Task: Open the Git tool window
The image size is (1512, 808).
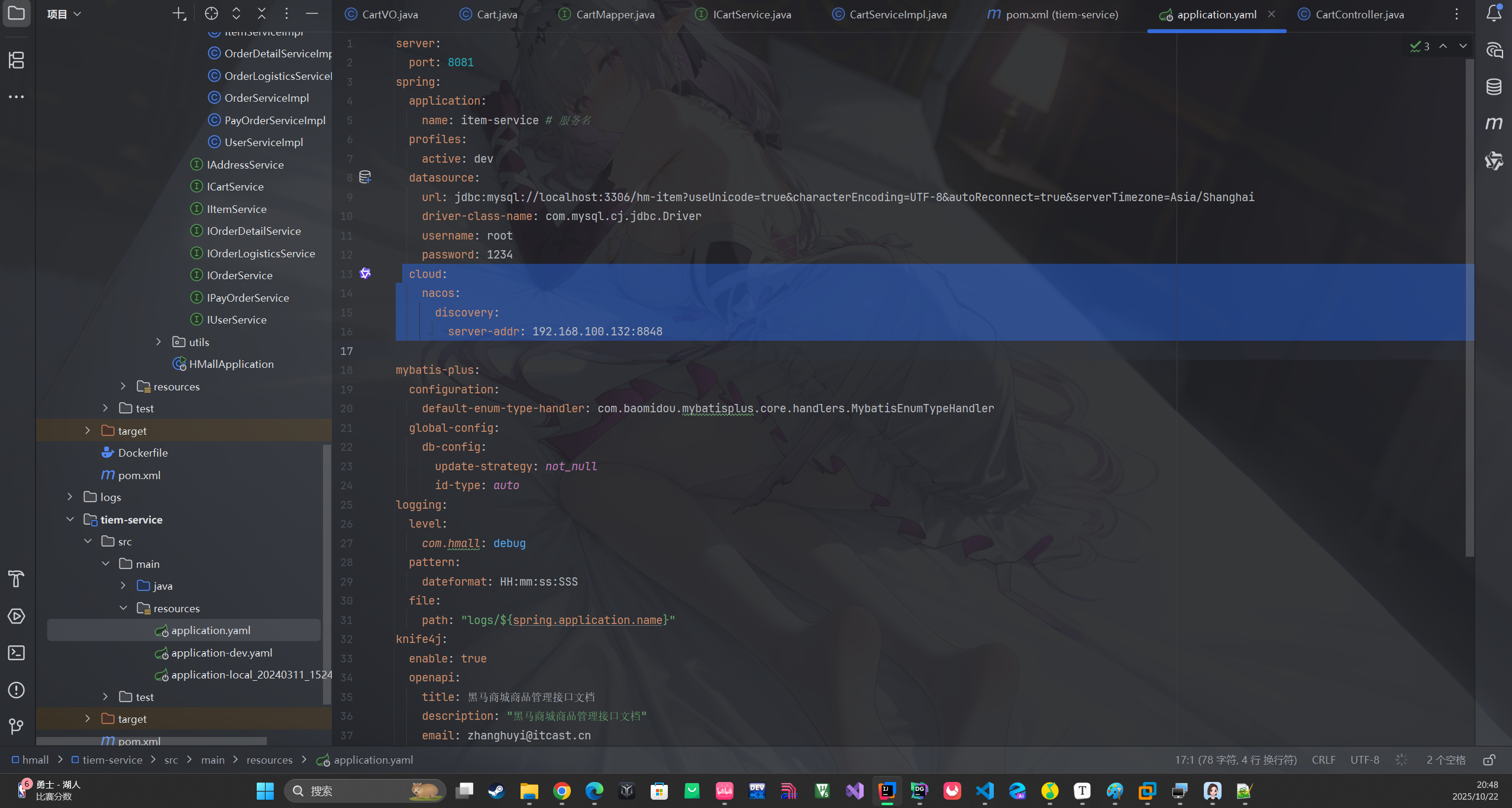Action: point(16,726)
